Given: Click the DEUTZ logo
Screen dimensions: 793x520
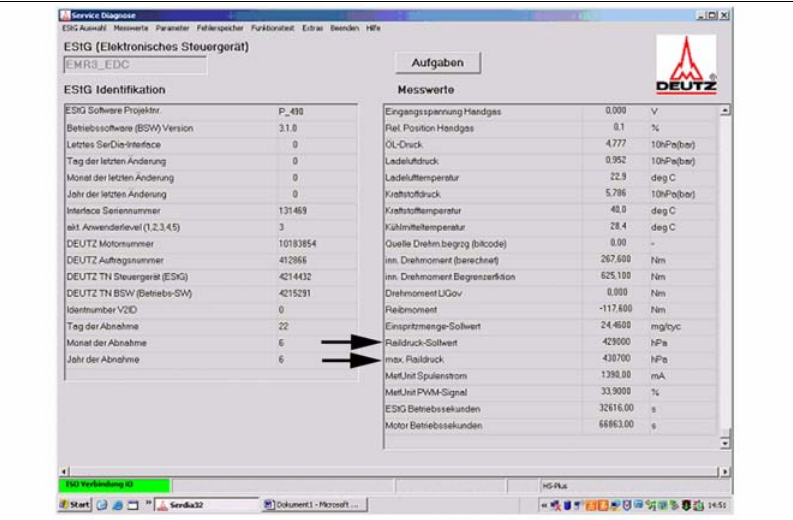Looking at the screenshot, I should tap(686, 65).
